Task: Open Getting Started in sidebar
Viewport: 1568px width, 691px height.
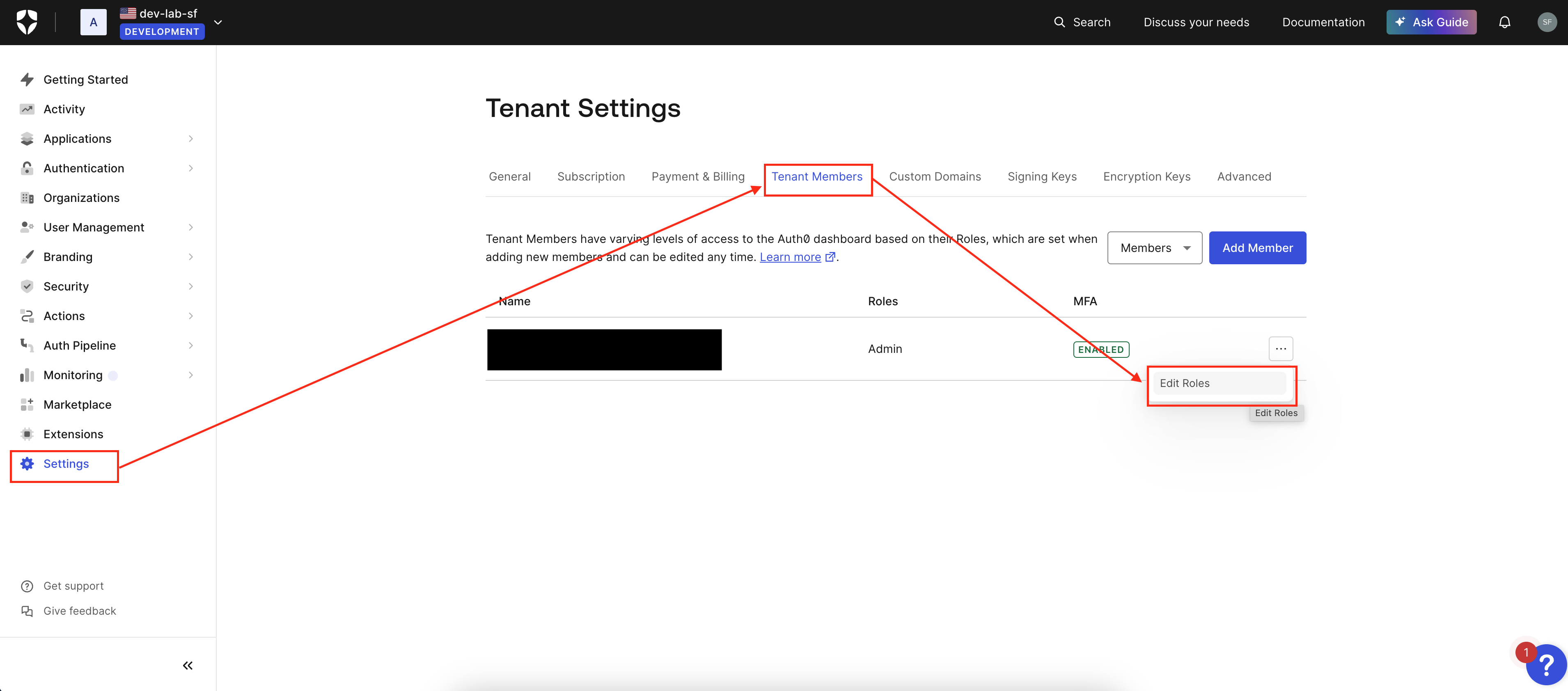Action: click(x=86, y=80)
